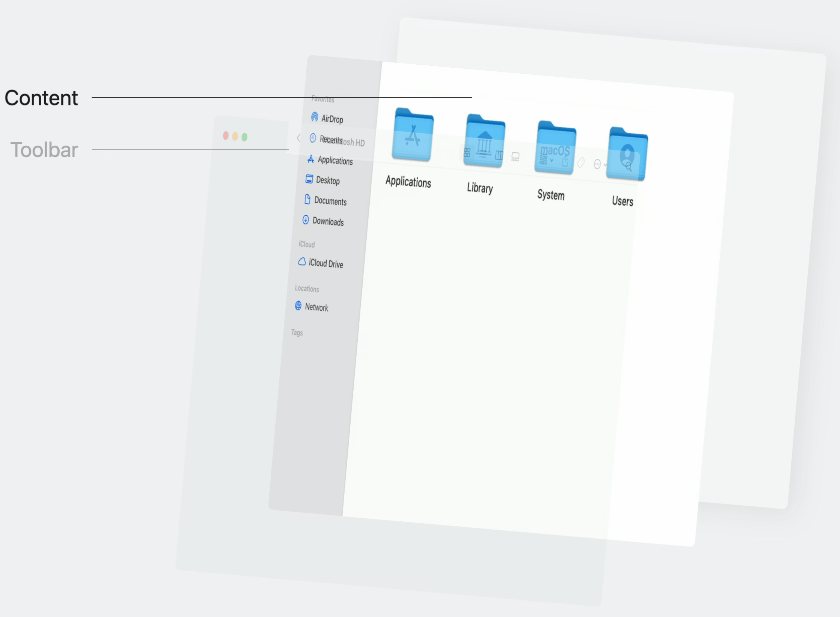Click the yellow minimize window button
This screenshot has height=617, width=840.
(235, 137)
